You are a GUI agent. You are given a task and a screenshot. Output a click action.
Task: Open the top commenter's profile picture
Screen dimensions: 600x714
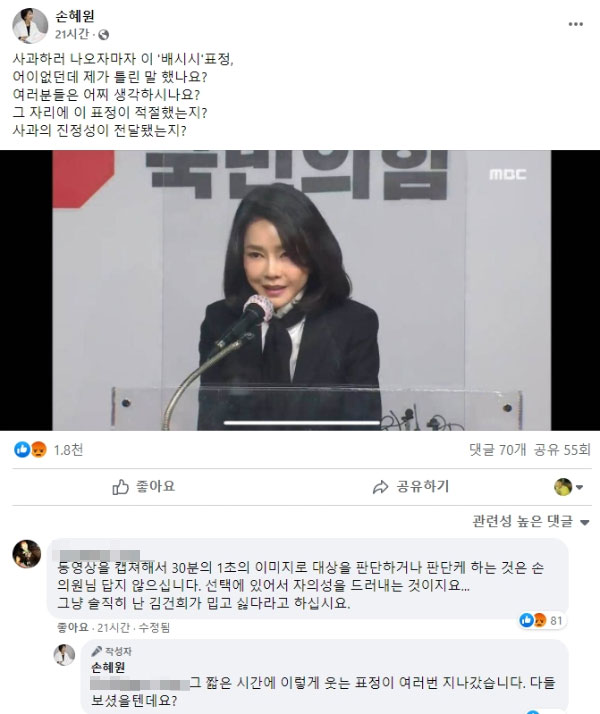point(26,554)
